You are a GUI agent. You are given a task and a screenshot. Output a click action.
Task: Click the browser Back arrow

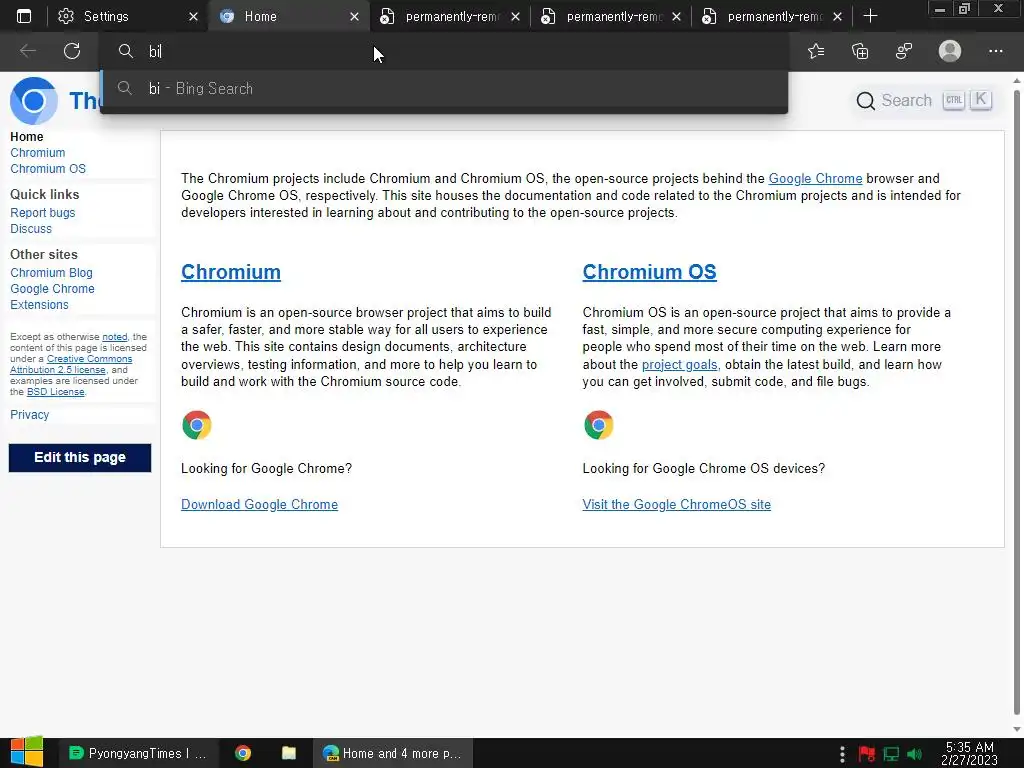click(27, 51)
